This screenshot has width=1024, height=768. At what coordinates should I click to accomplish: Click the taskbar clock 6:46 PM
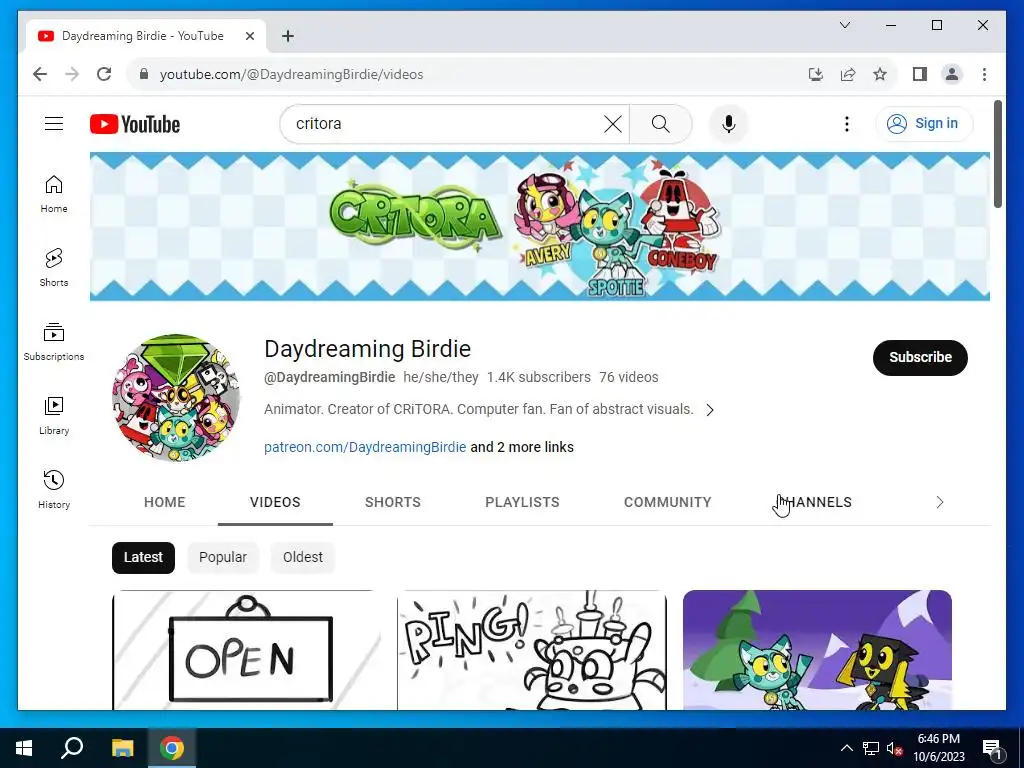(938, 748)
